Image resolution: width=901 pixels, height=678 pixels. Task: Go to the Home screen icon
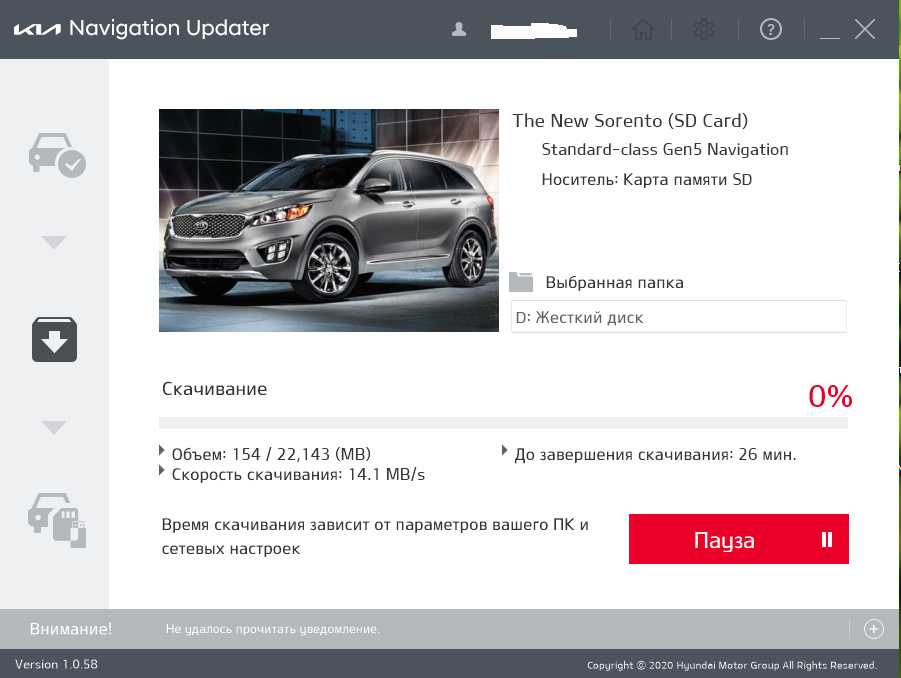click(x=643, y=29)
